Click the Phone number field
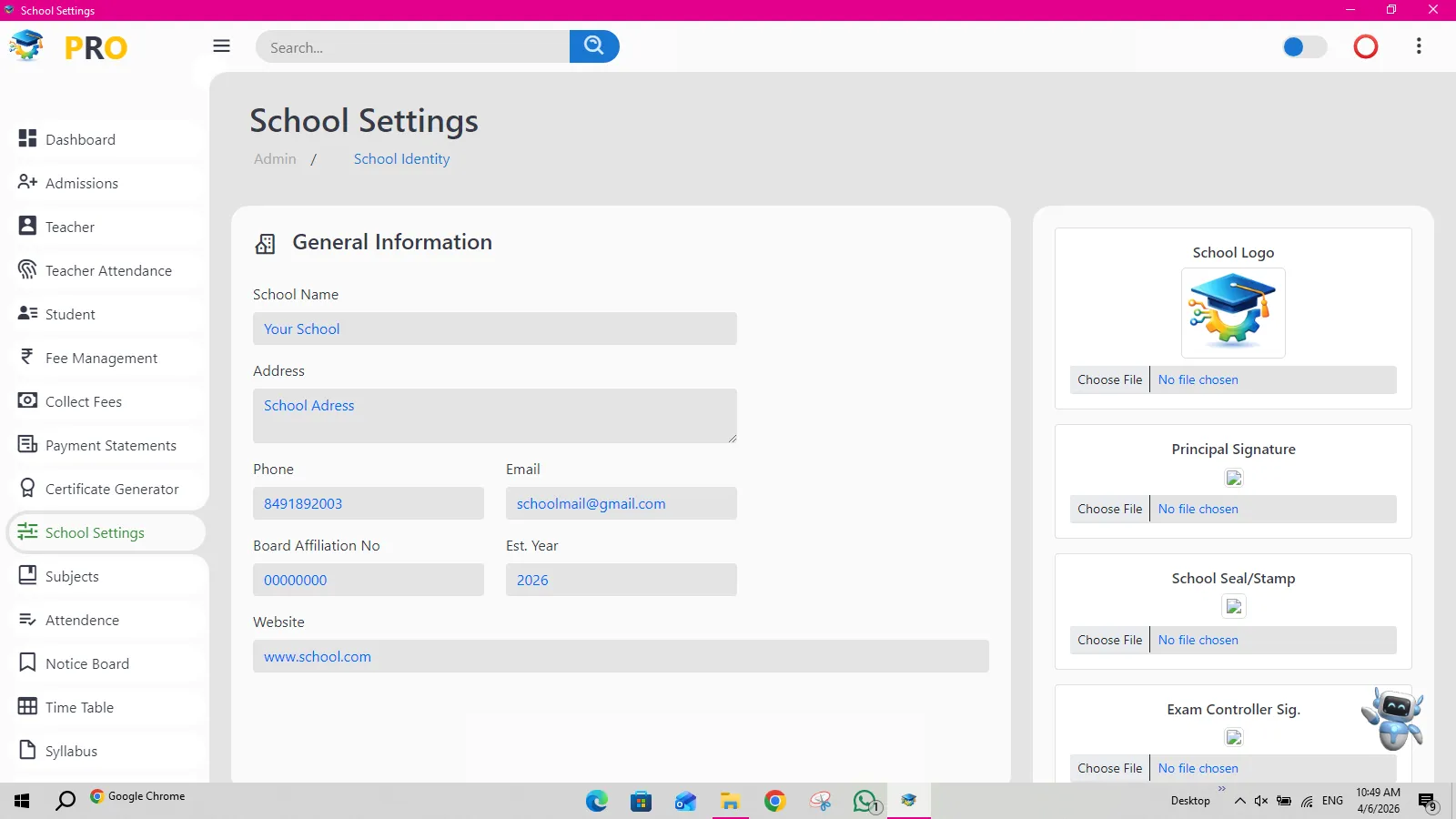This screenshot has width=1456, height=819. point(369,503)
